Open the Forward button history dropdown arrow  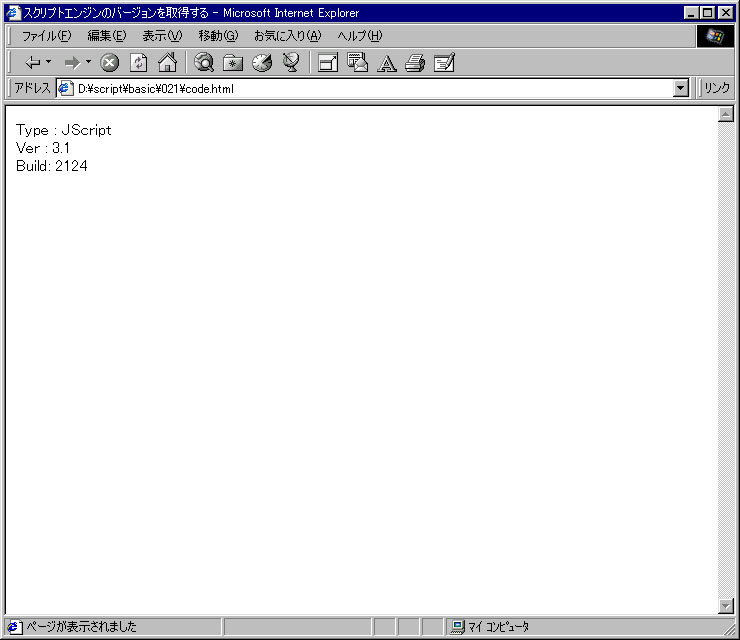[x=88, y=62]
